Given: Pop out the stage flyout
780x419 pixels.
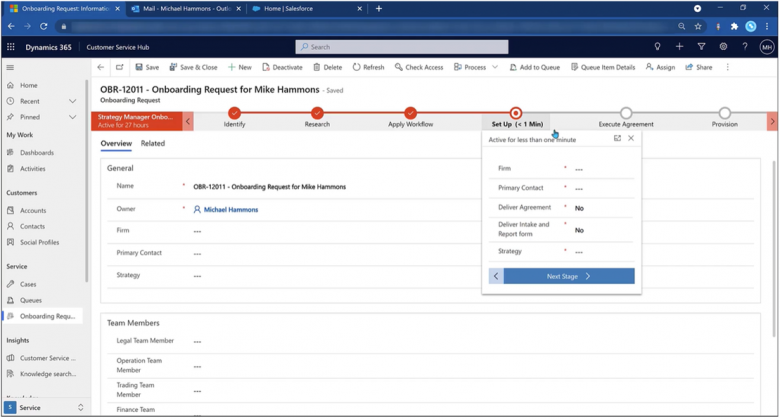Looking at the screenshot, I should [617, 138].
